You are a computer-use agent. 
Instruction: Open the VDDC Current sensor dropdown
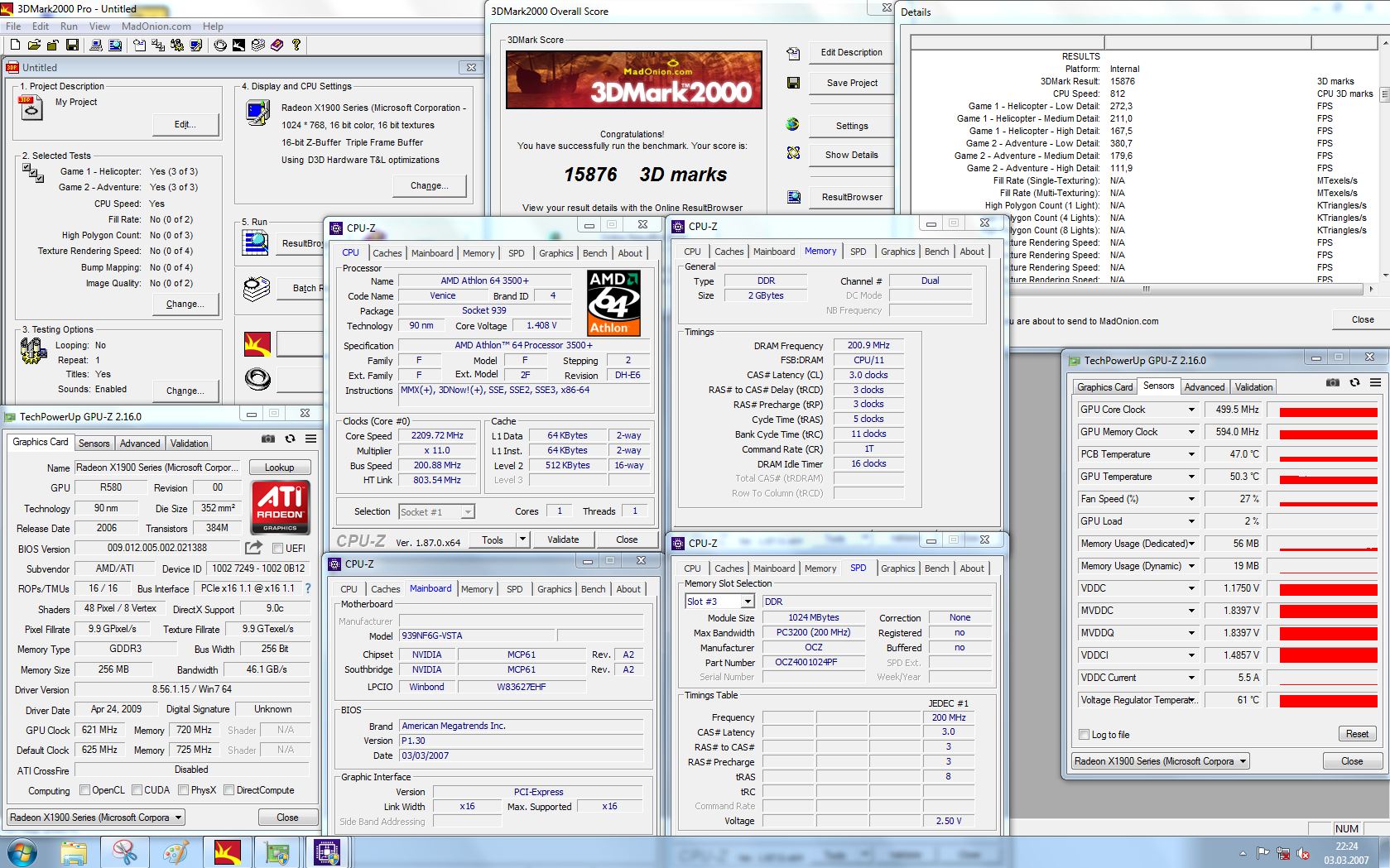coord(1191,678)
